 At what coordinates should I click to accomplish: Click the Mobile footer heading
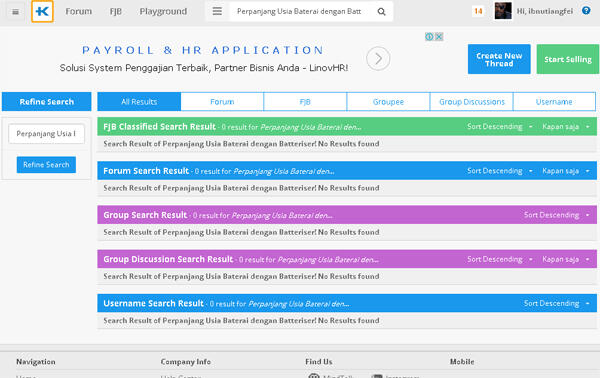tap(462, 362)
